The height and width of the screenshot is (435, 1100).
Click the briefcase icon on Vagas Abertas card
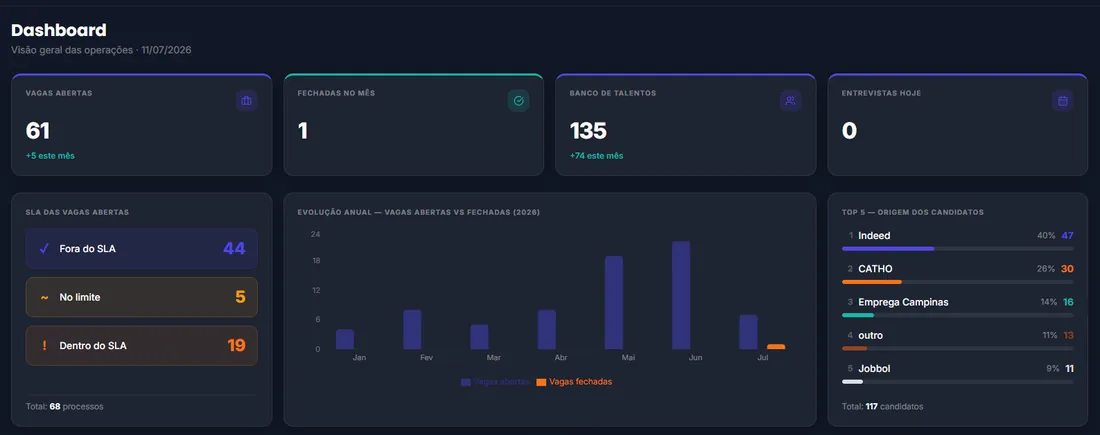click(246, 101)
